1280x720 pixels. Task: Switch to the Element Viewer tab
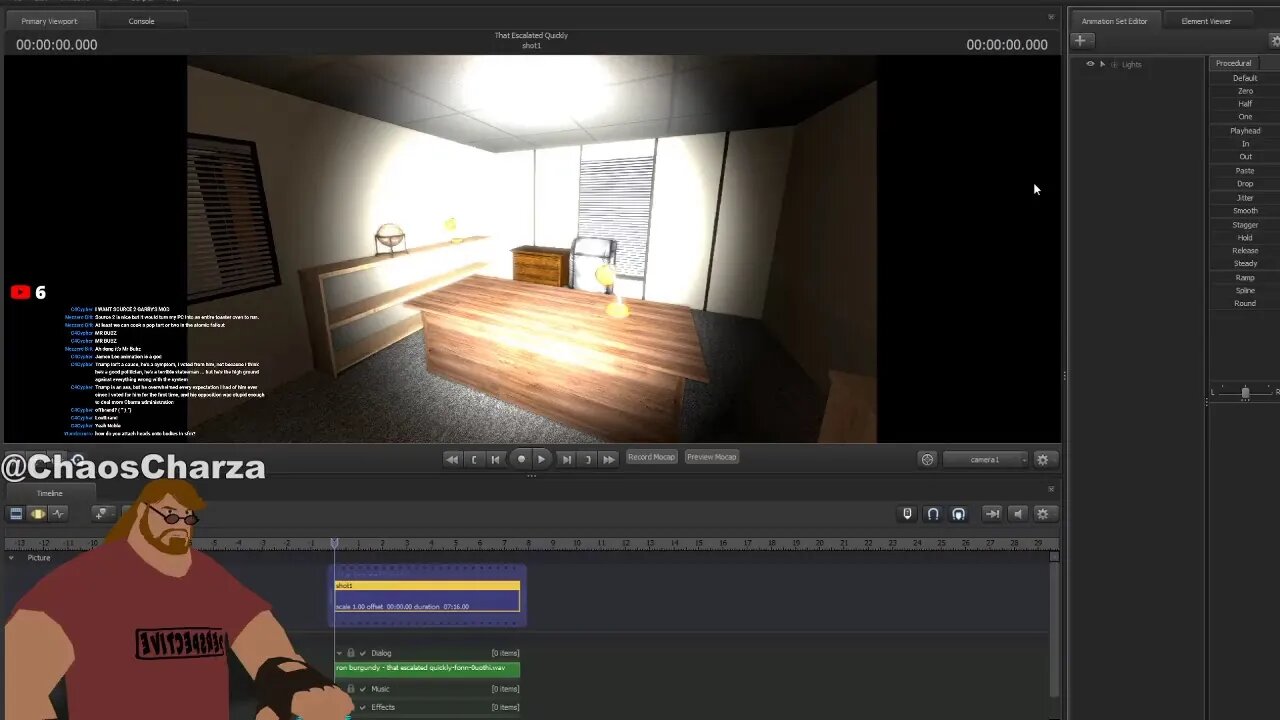[1206, 20]
